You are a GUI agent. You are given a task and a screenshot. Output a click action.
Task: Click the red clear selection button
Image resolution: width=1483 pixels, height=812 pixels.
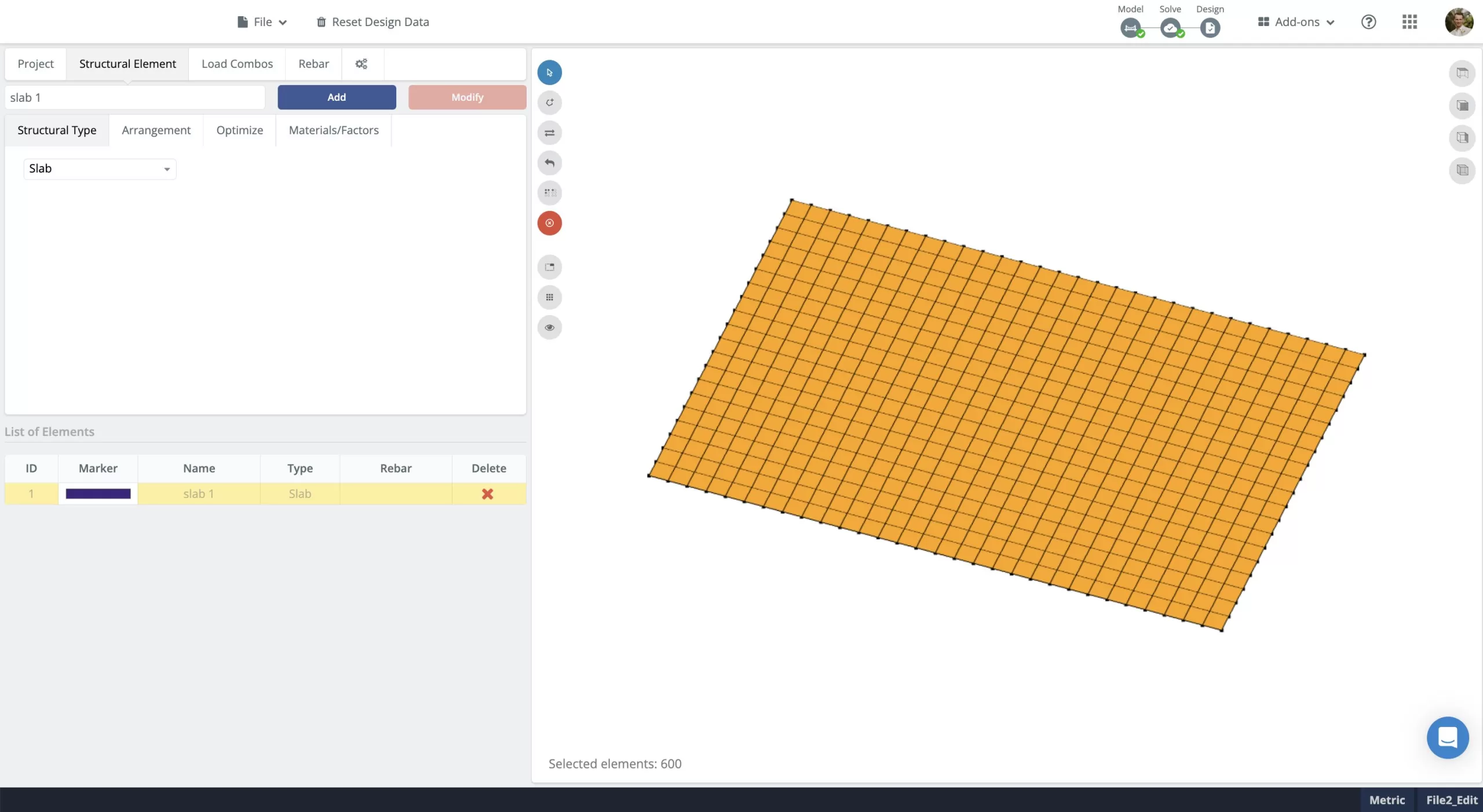(x=549, y=223)
